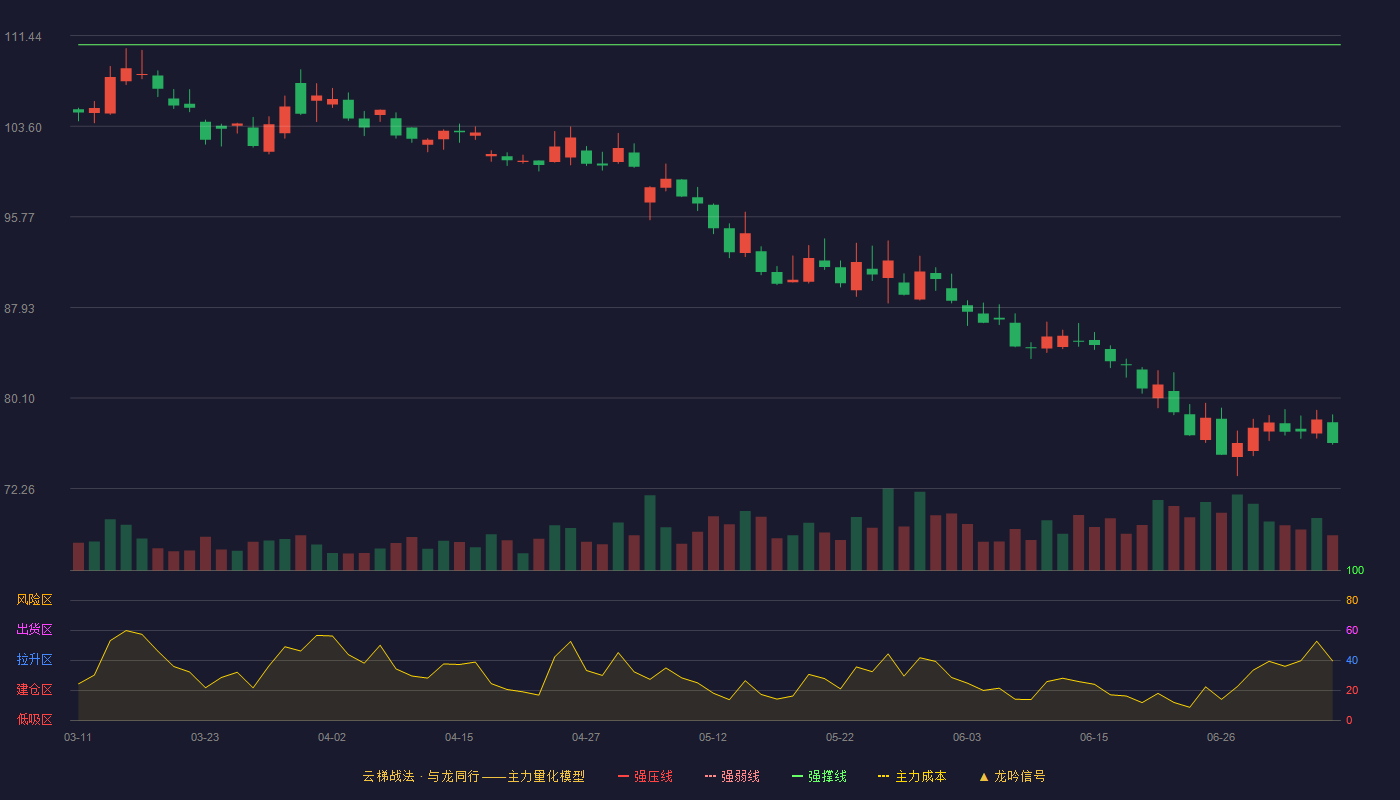This screenshot has height=800, width=1400.
Task: Toggle the 主力成本 legend text
Action: (x=921, y=776)
